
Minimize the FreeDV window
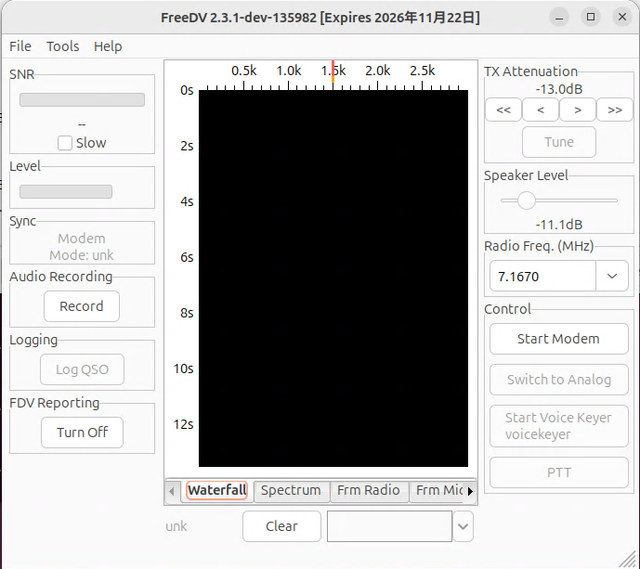coord(559,17)
